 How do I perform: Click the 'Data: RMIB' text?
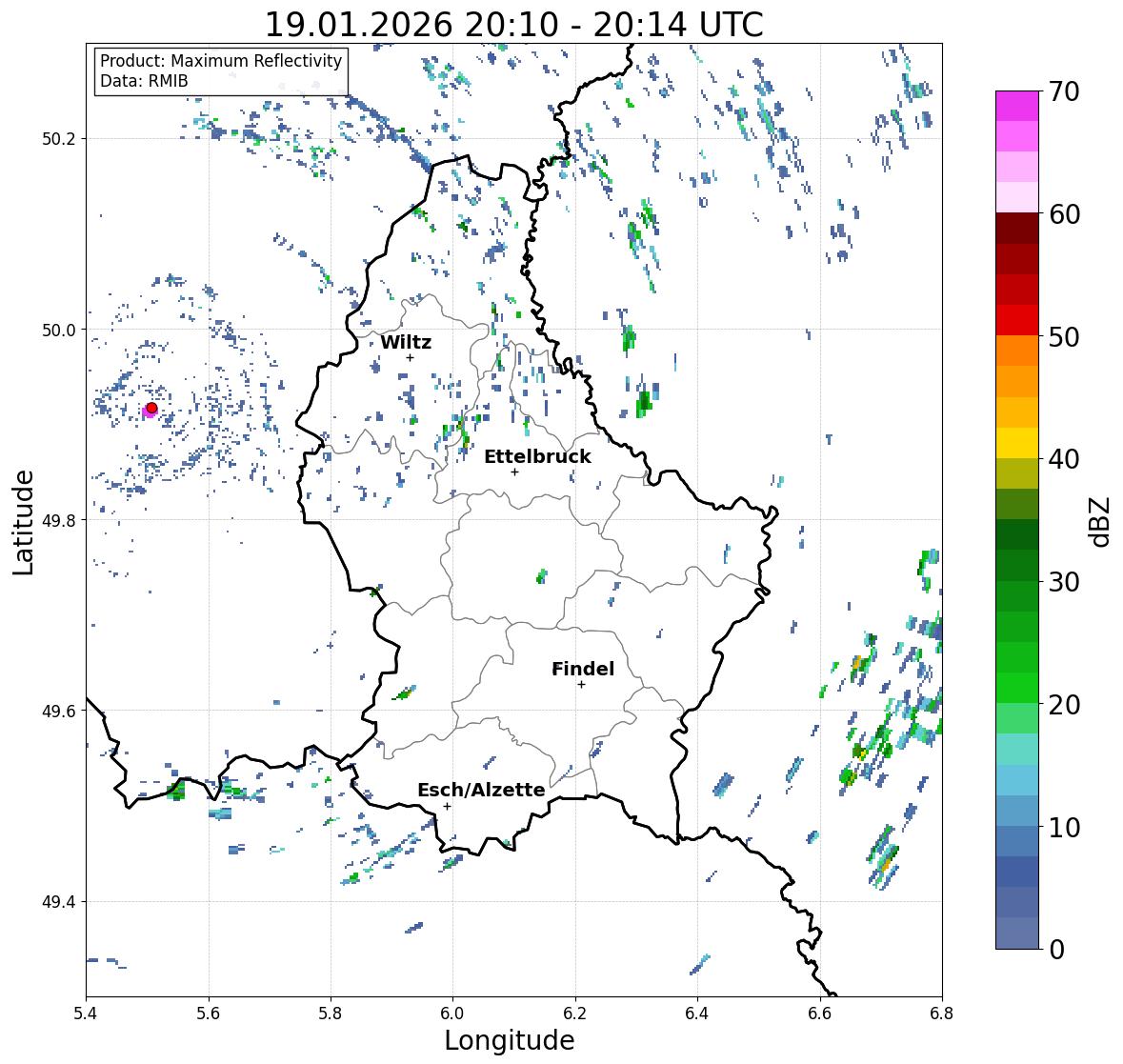[x=144, y=81]
